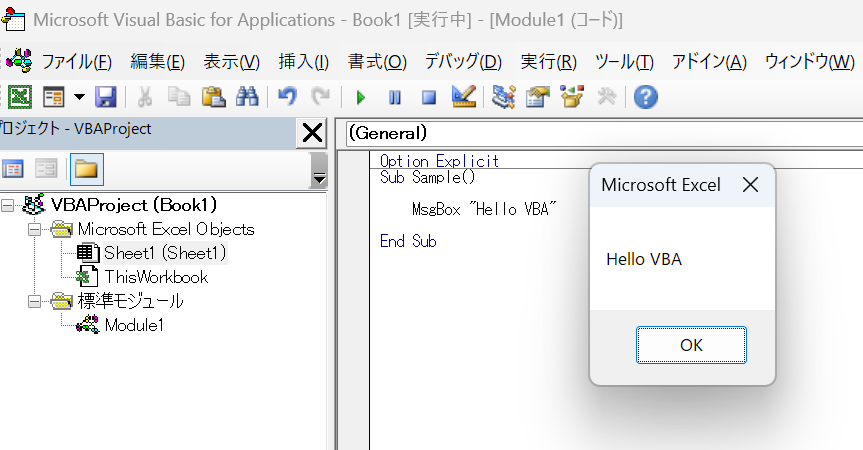Image resolution: width=863 pixels, height=450 pixels.
Task: Stop execution with the Reset square icon
Action: (429, 98)
